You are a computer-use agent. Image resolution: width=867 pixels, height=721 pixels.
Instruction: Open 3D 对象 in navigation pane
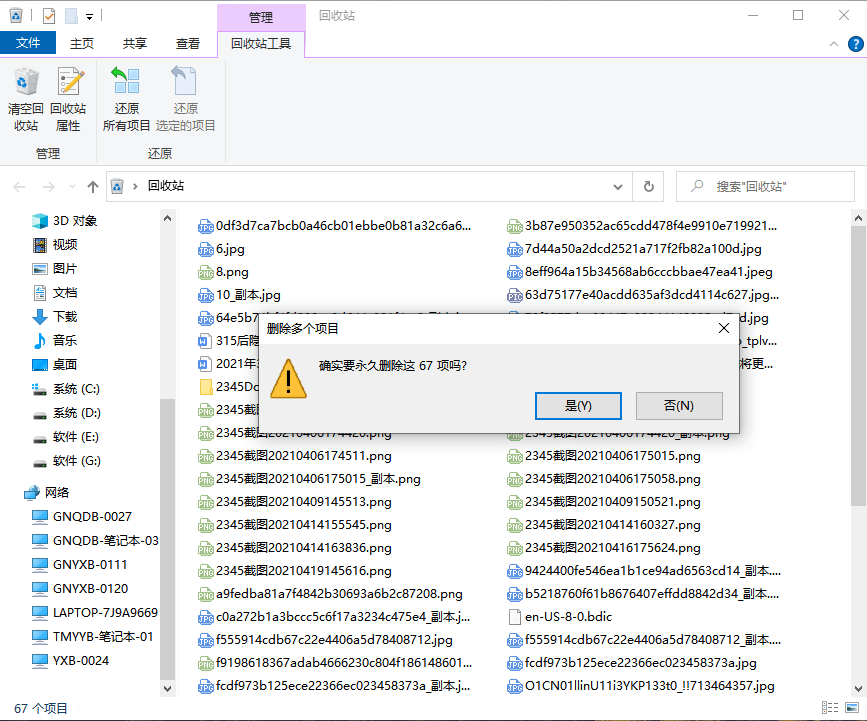pyautogui.click(x=65, y=221)
